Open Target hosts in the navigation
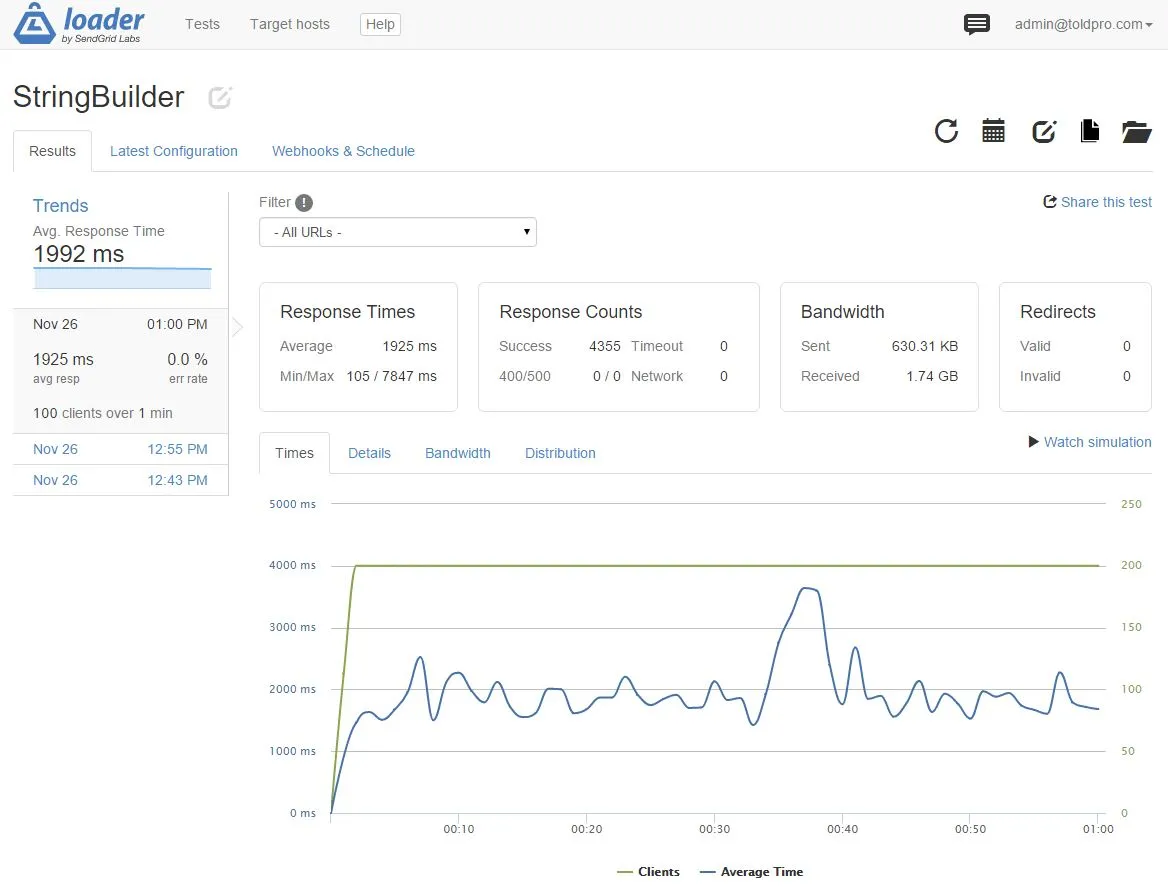Viewport: 1168px width, 888px height. [x=290, y=25]
